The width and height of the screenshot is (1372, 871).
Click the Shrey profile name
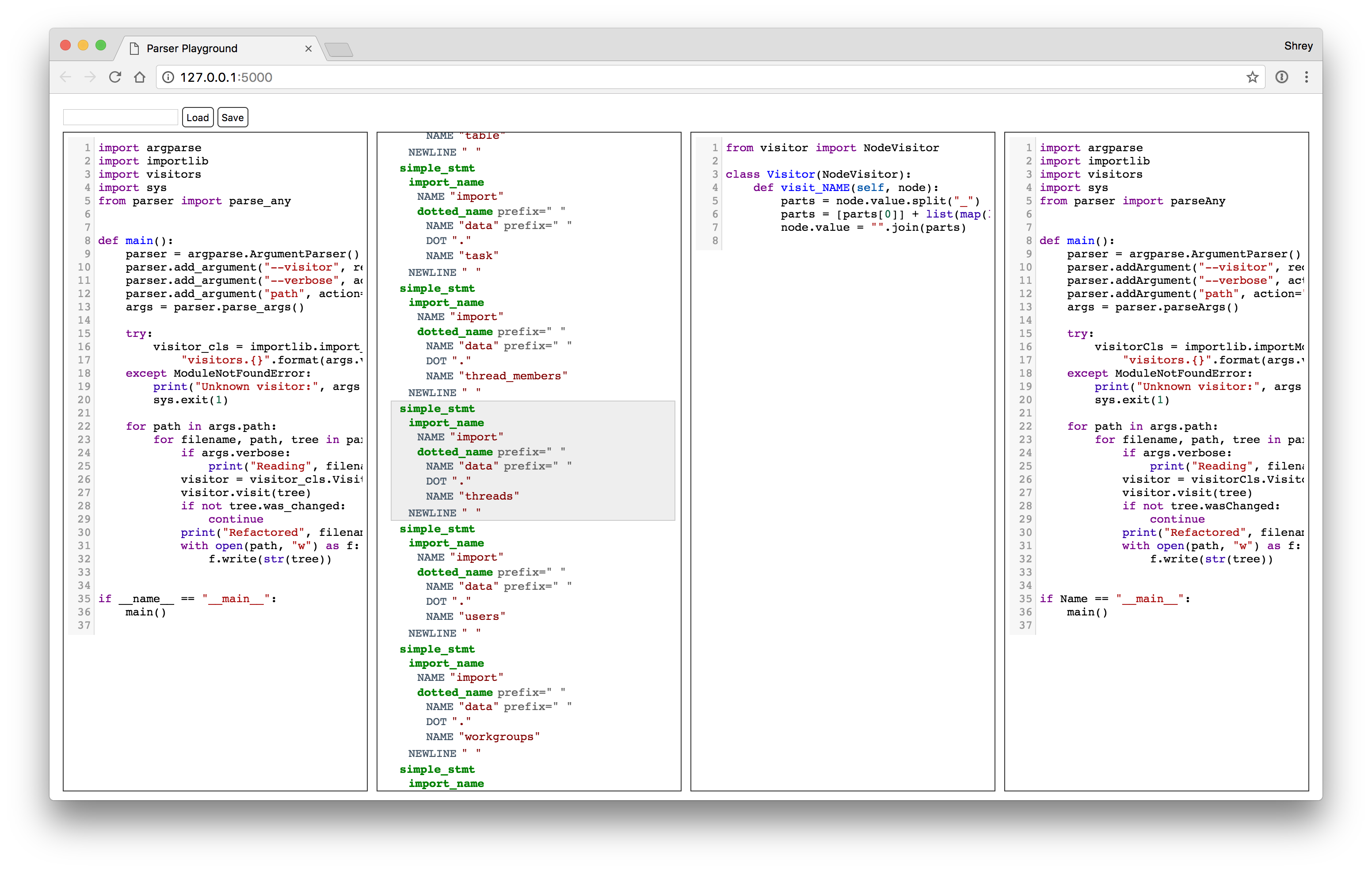click(x=1298, y=46)
